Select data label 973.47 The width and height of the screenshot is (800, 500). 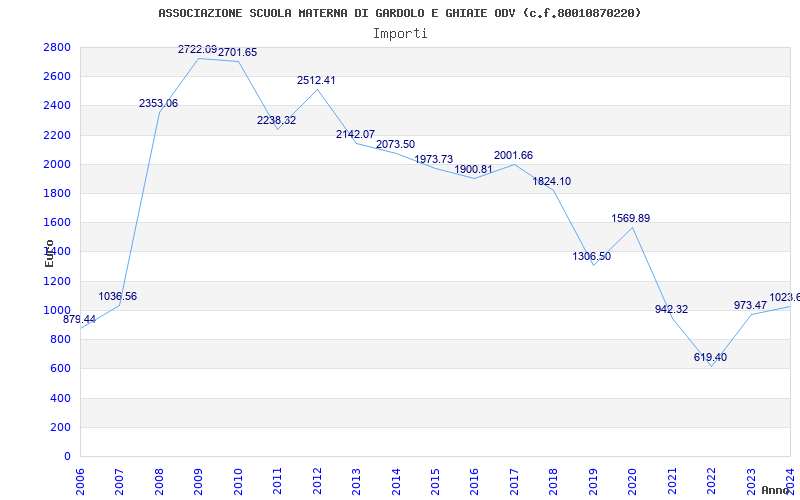[751, 306]
